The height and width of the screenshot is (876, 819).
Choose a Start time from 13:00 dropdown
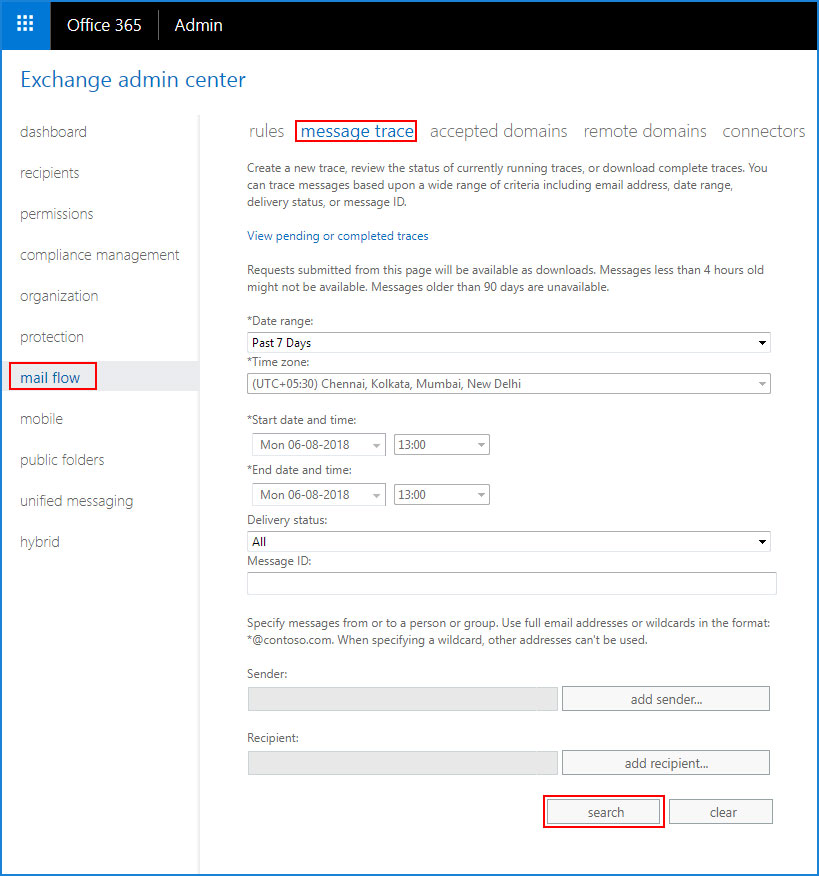[x=441, y=445]
